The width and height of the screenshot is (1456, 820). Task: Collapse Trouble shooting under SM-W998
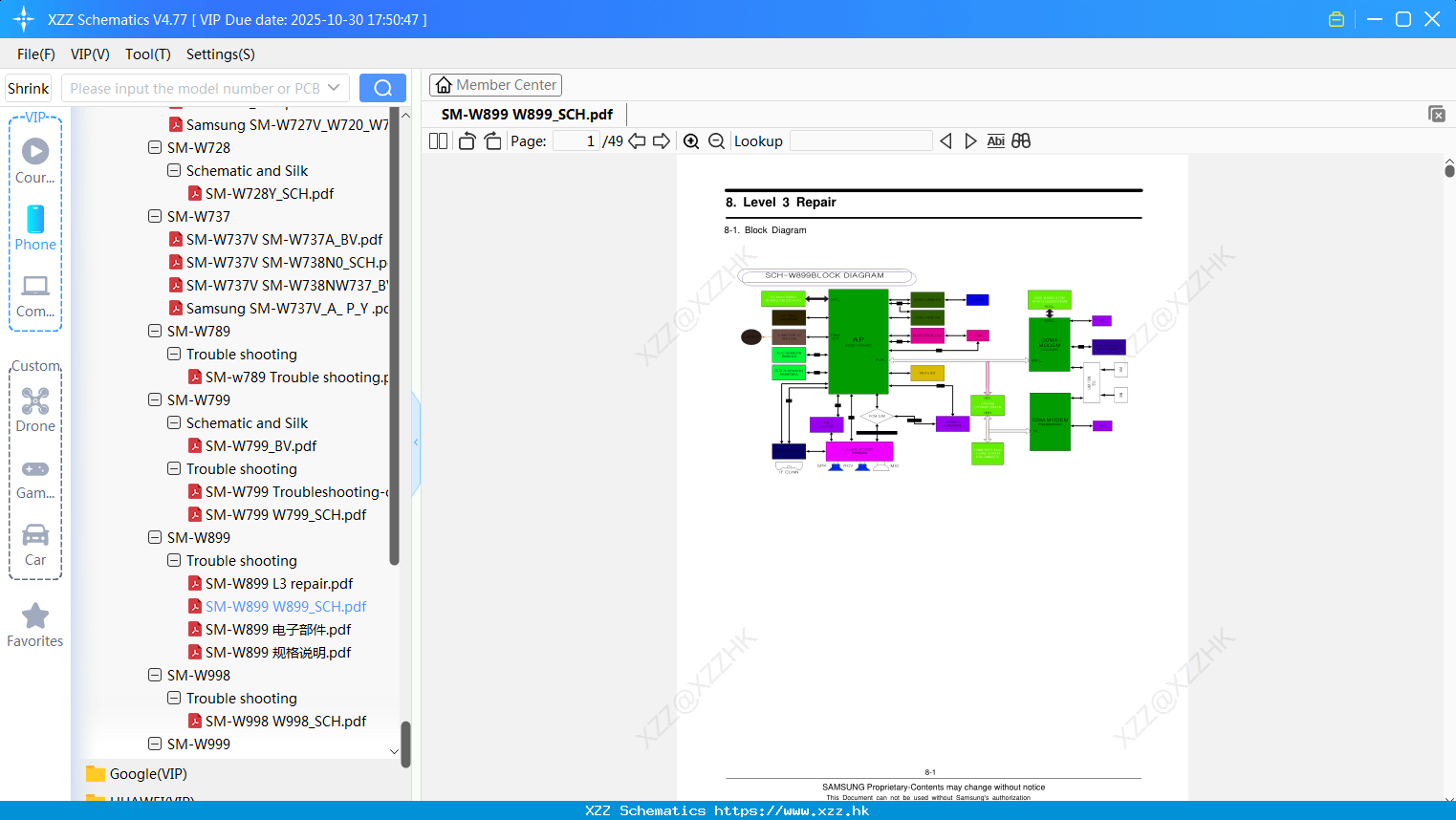pyautogui.click(x=174, y=698)
